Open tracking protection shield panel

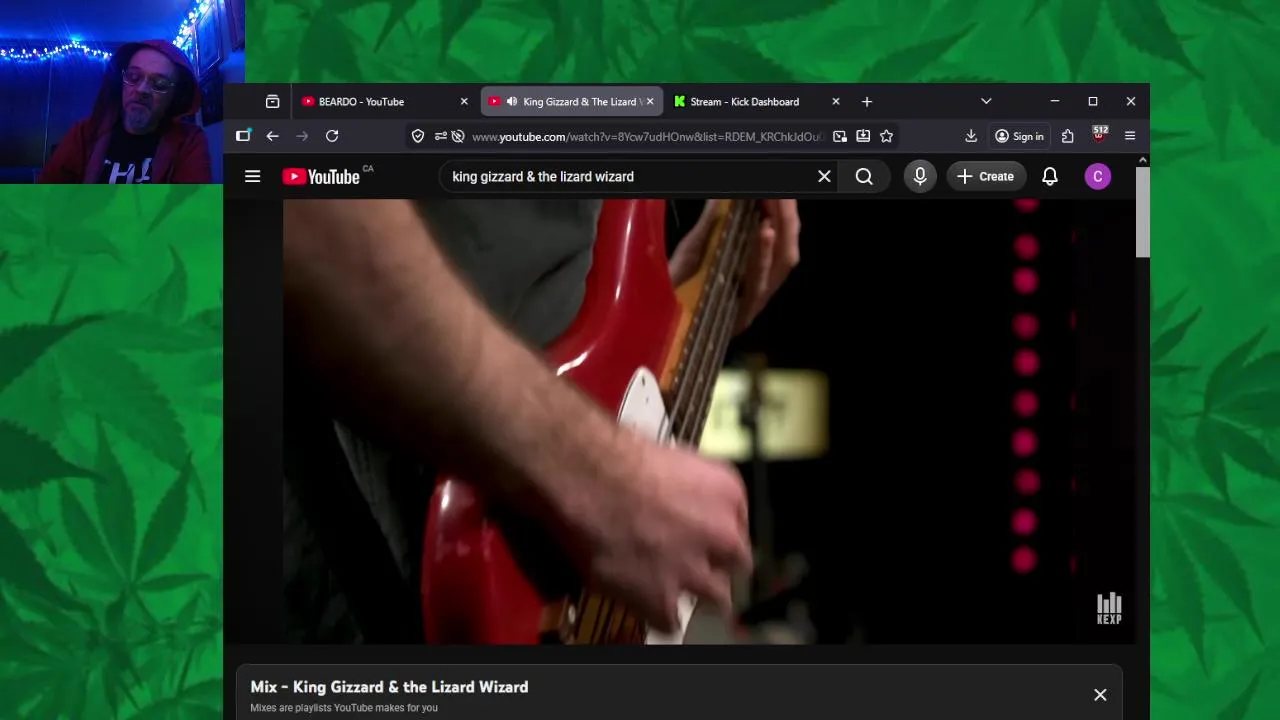click(418, 136)
